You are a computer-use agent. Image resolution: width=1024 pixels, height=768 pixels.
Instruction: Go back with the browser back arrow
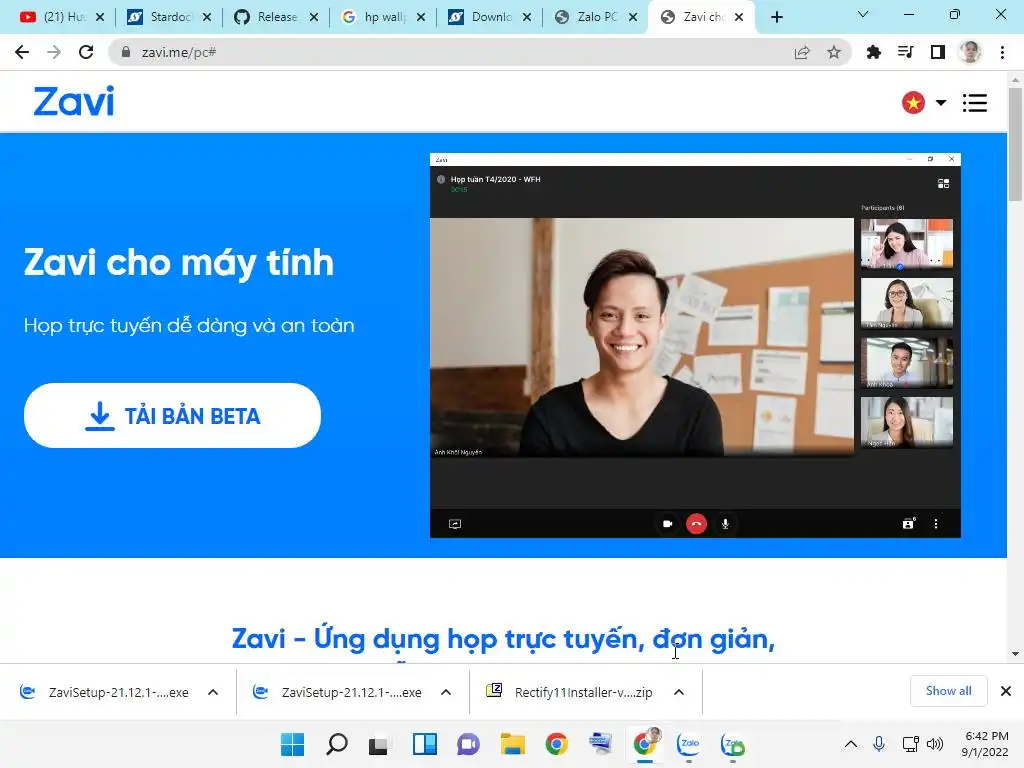click(22, 52)
